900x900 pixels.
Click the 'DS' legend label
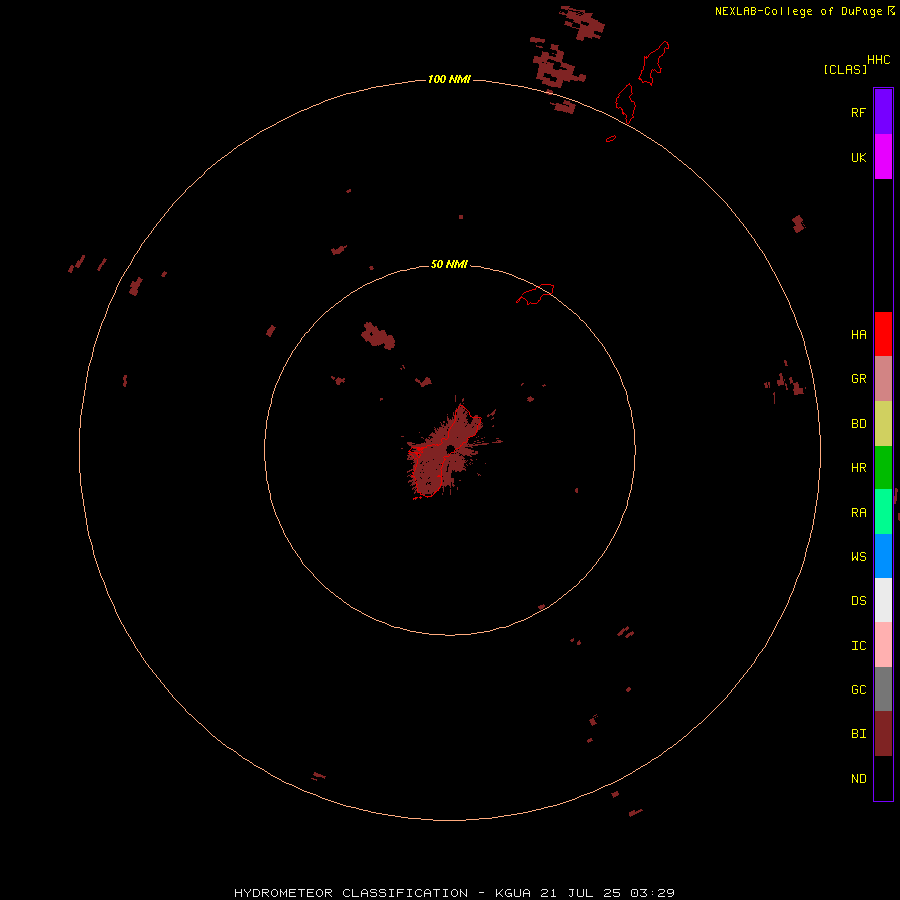point(858,601)
